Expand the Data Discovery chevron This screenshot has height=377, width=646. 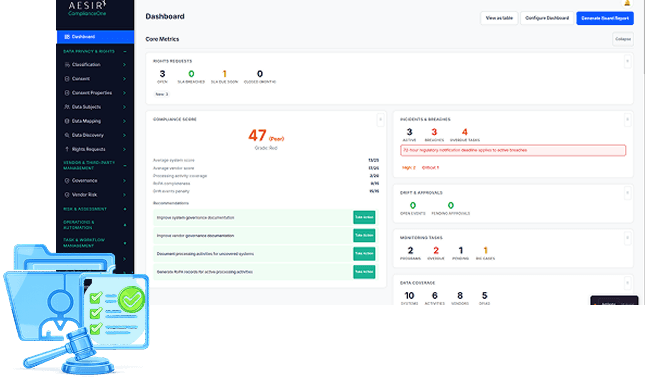point(124,135)
